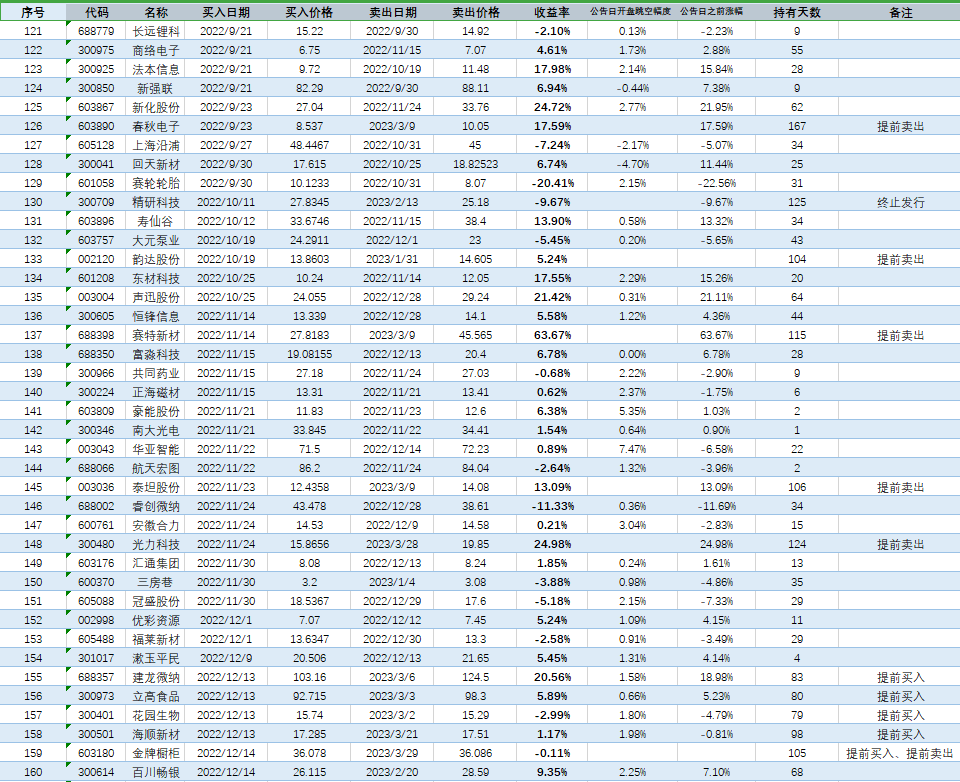This screenshot has width=960, height=782.
Task: Select the 持有天数 column header
Action: click(x=797, y=12)
